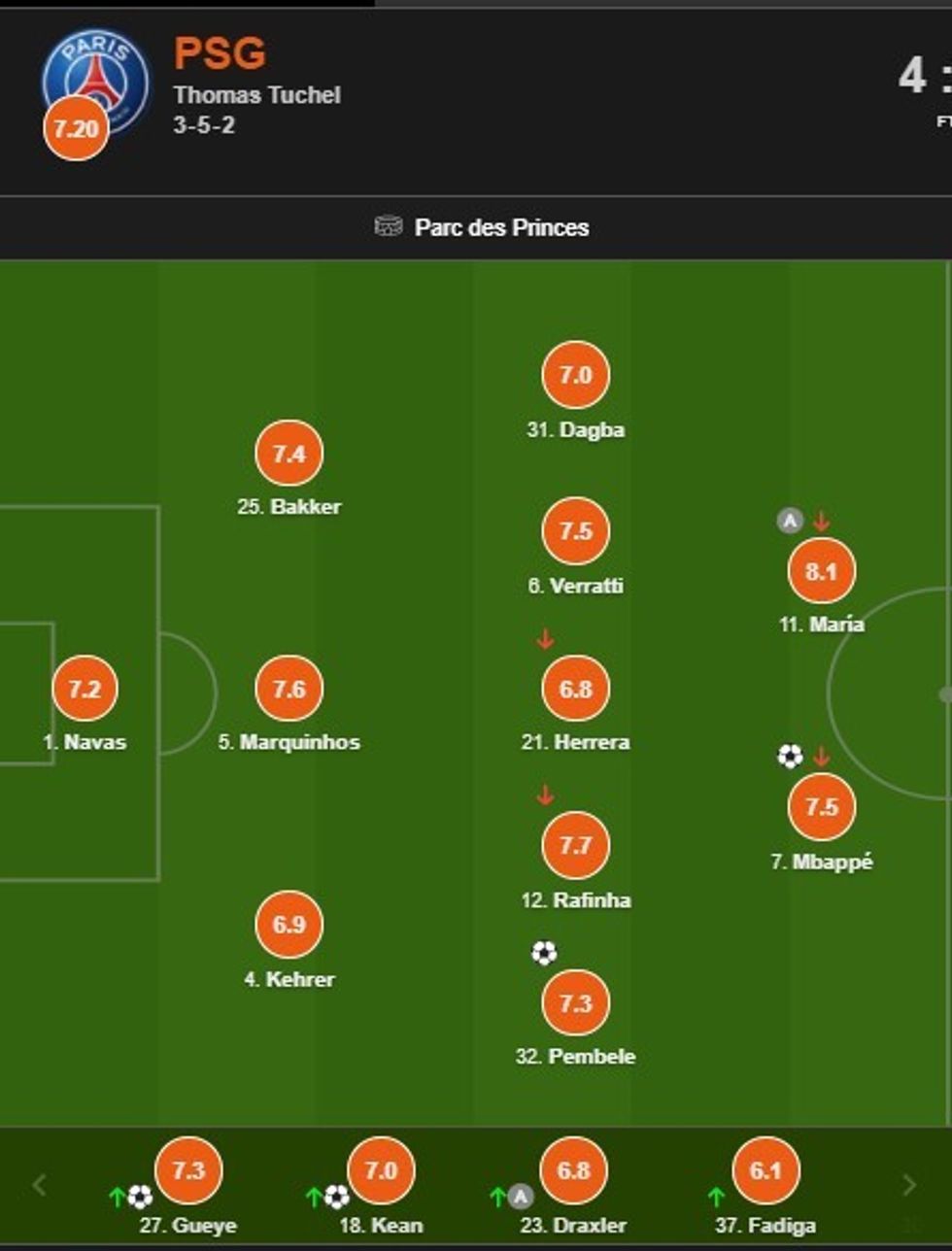952x1251 pixels.
Task: Click the goal ball icon beside Kean
Action: (336, 1197)
